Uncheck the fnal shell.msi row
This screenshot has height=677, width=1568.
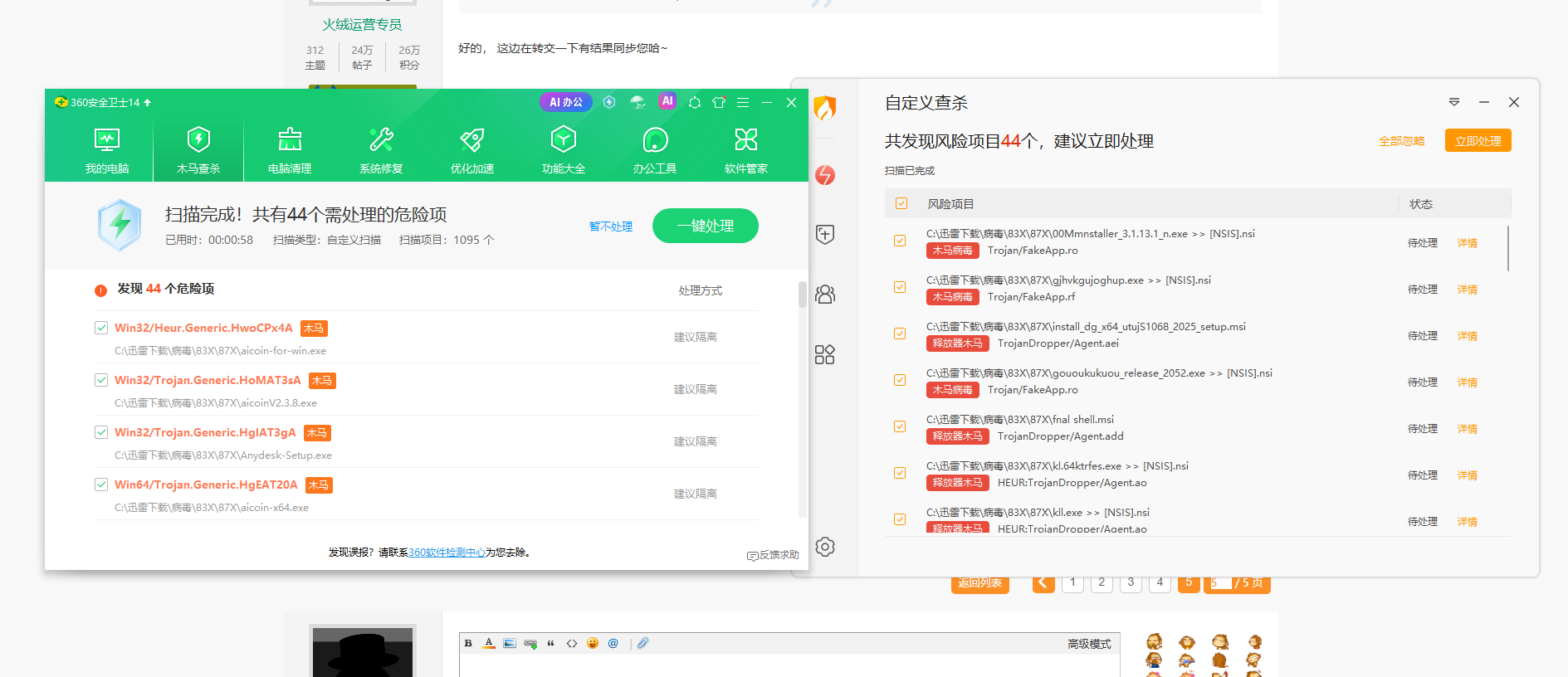(x=900, y=426)
